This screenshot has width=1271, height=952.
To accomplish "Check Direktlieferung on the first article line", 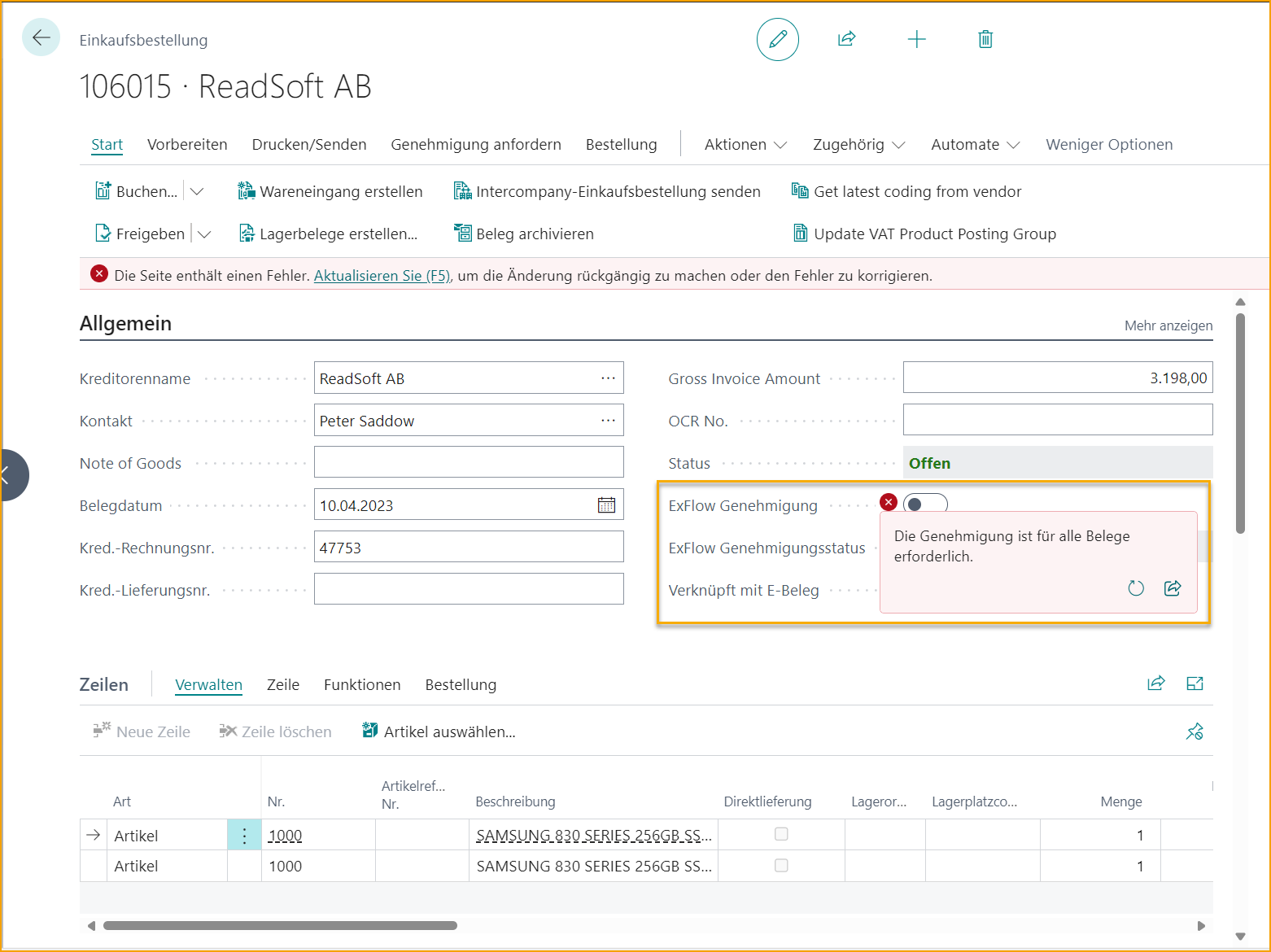I will pos(781,834).
